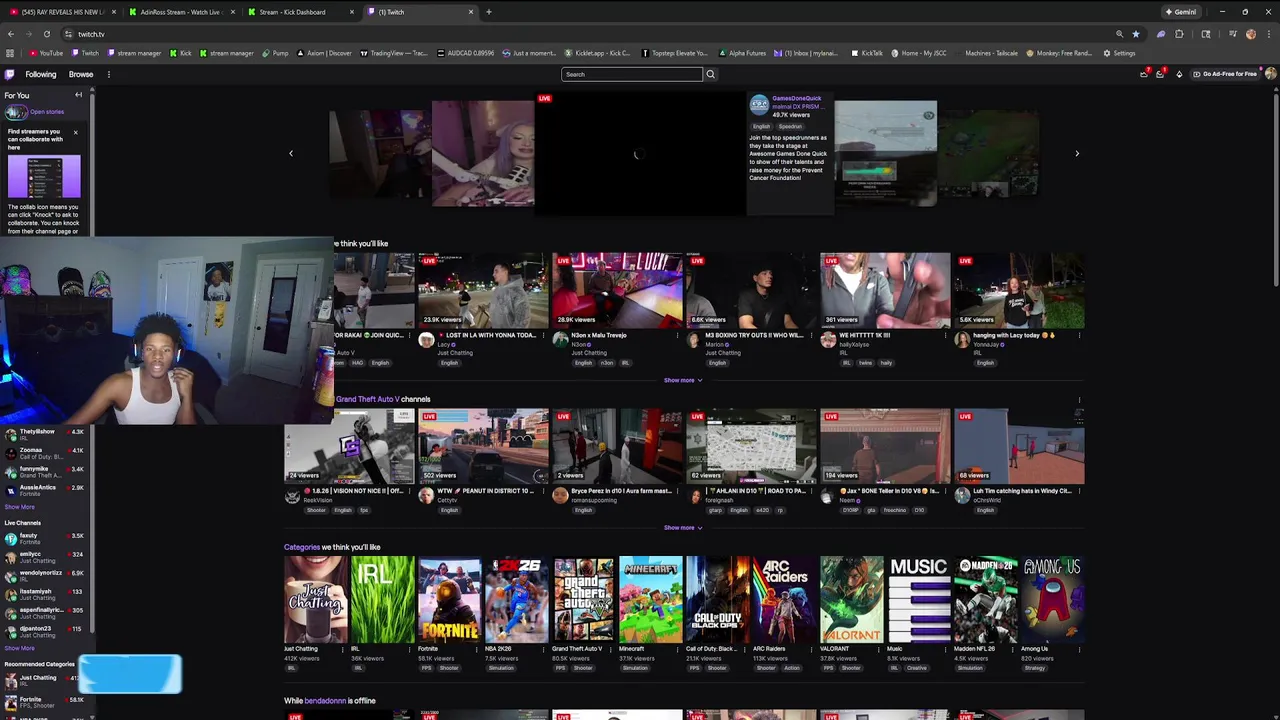Expand Show more under live channels row
The image size is (1280, 720).
click(x=683, y=380)
